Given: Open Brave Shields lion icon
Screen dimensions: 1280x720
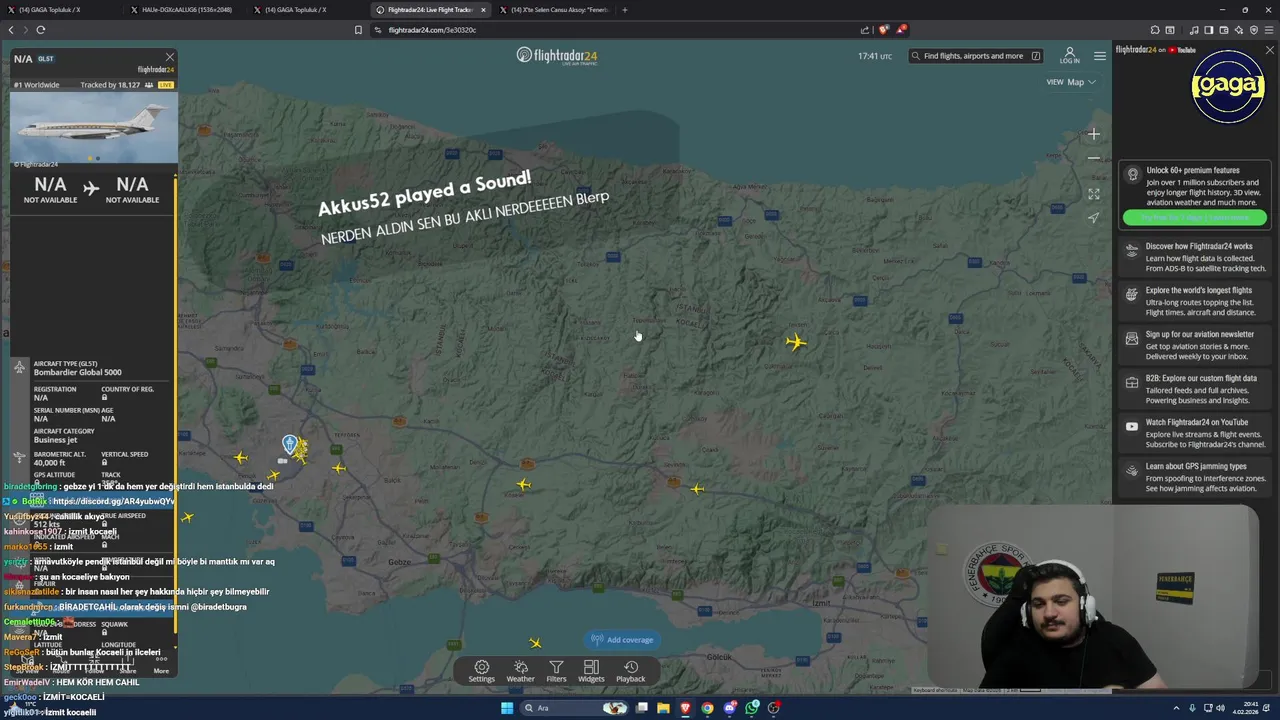Looking at the screenshot, I should point(883,30).
